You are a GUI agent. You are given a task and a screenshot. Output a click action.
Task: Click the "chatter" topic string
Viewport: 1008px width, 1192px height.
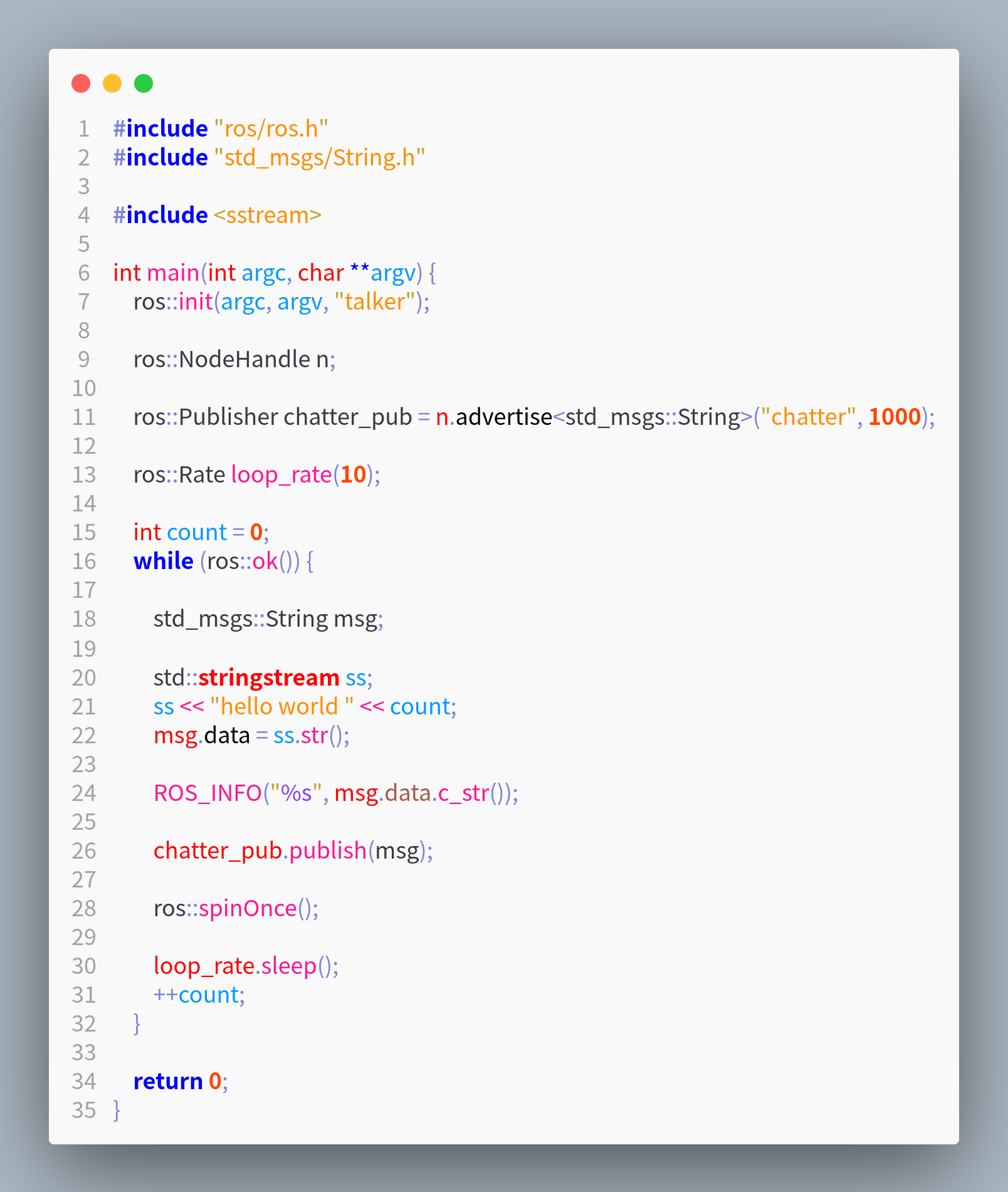tap(808, 417)
